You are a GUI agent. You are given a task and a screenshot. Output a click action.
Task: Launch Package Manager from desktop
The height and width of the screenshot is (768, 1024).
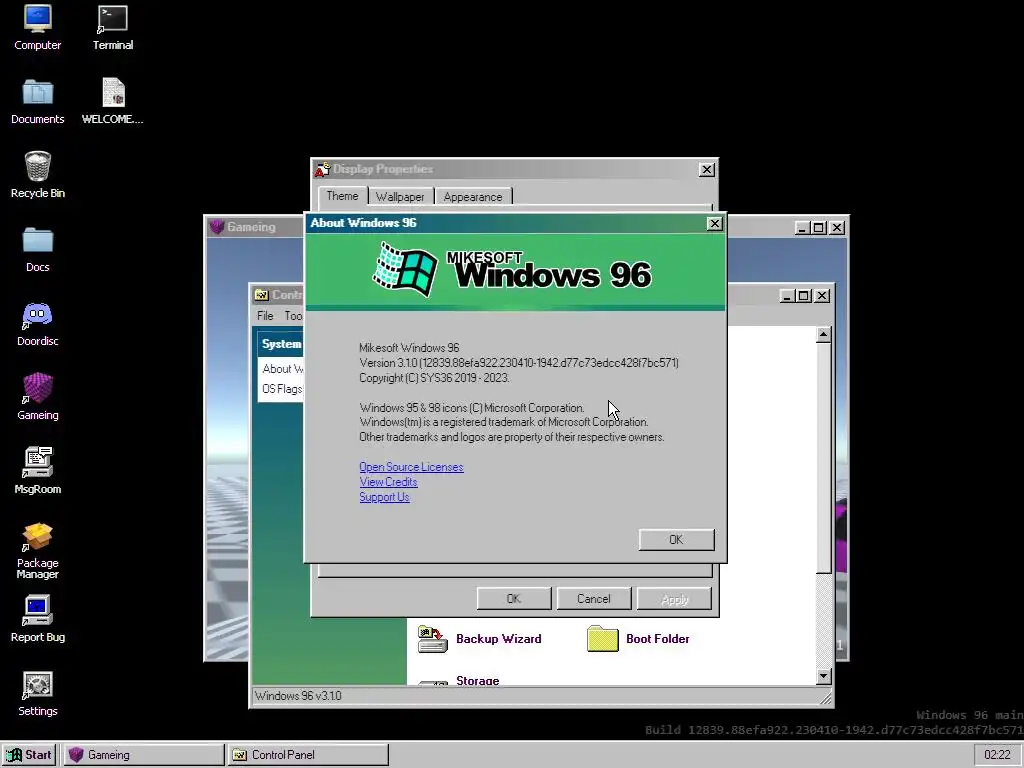[37, 551]
